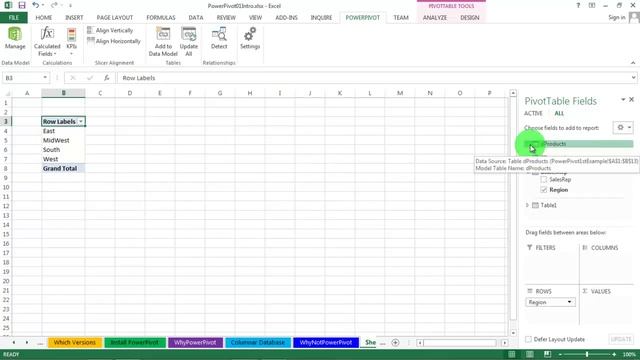Open the KPIs menu

[x=71, y=42]
